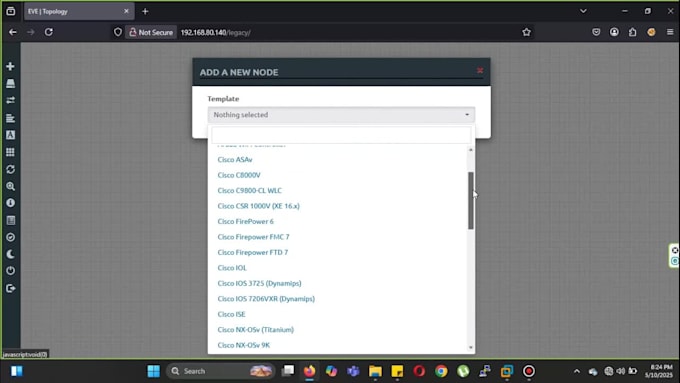The image size is (680, 383).
Task: Click the browser Back arrow
Action: tap(13, 32)
